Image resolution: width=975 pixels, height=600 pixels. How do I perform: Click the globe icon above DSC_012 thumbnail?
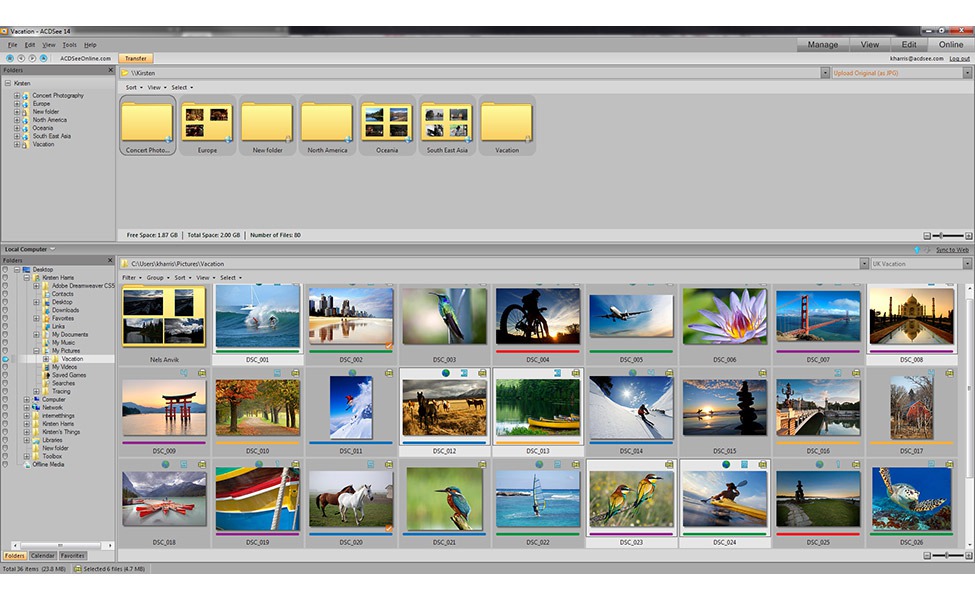(446, 373)
